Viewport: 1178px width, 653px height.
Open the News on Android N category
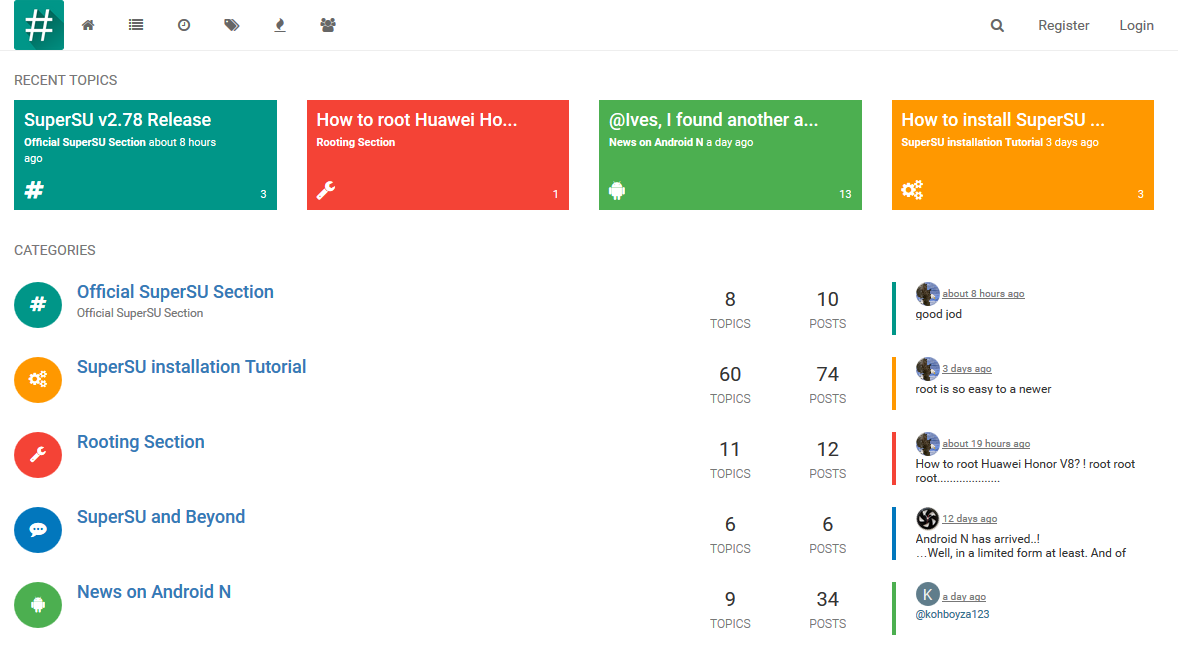[154, 592]
